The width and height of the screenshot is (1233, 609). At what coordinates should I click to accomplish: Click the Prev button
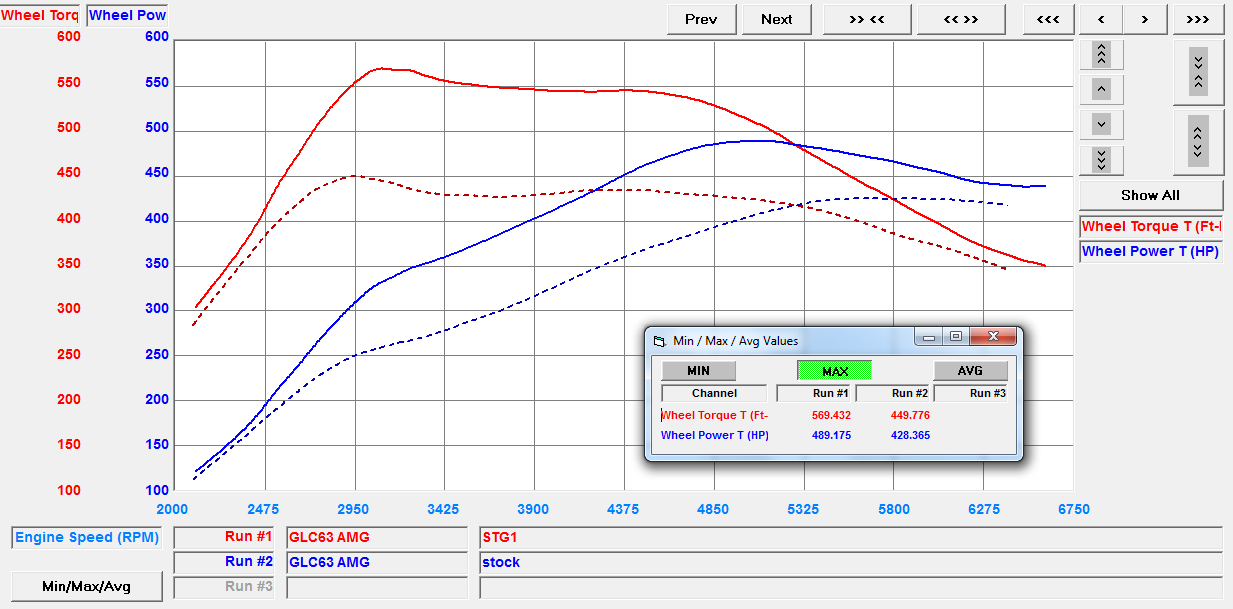point(701,19)
